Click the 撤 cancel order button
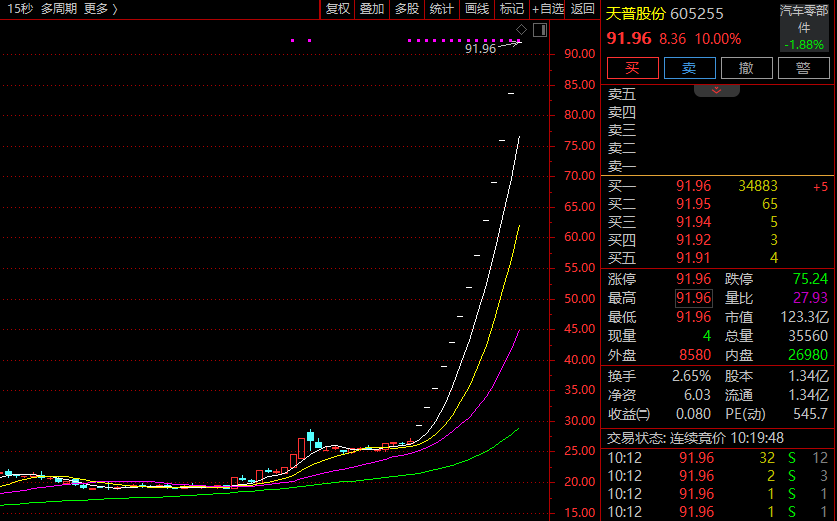 tap(746, 68)
